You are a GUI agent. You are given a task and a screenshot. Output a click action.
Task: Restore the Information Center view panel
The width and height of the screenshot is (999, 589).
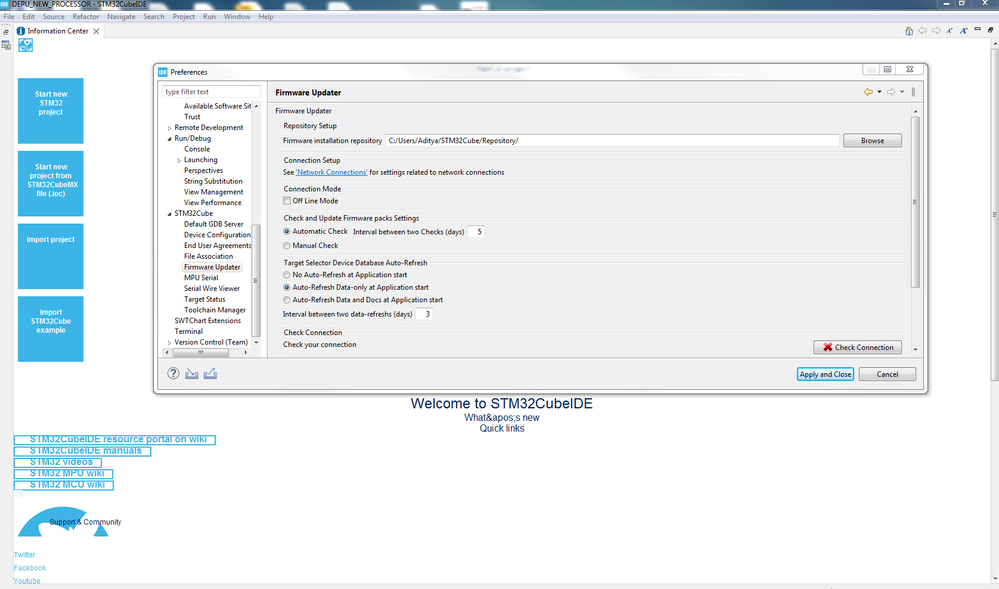tap(990, 29)
